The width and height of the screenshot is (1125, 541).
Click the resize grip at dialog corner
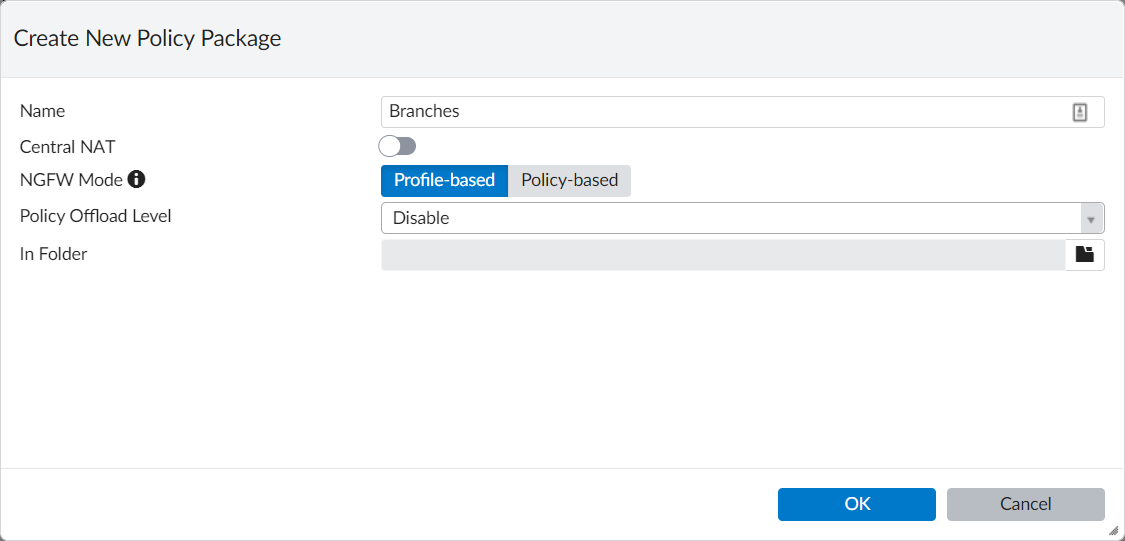click(x=1115, y=531)
